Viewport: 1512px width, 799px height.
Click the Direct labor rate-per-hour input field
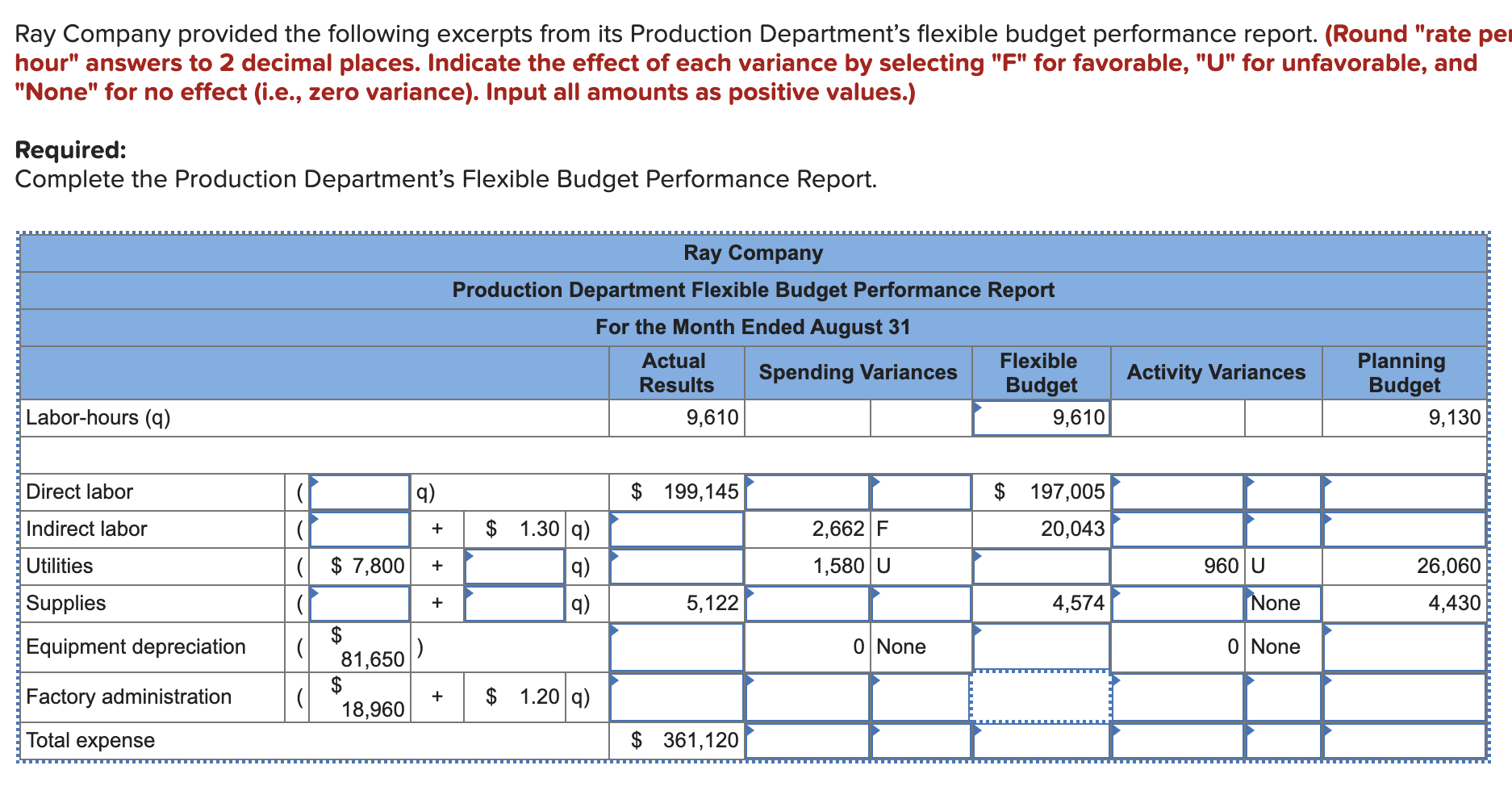[x=360, y=492]
